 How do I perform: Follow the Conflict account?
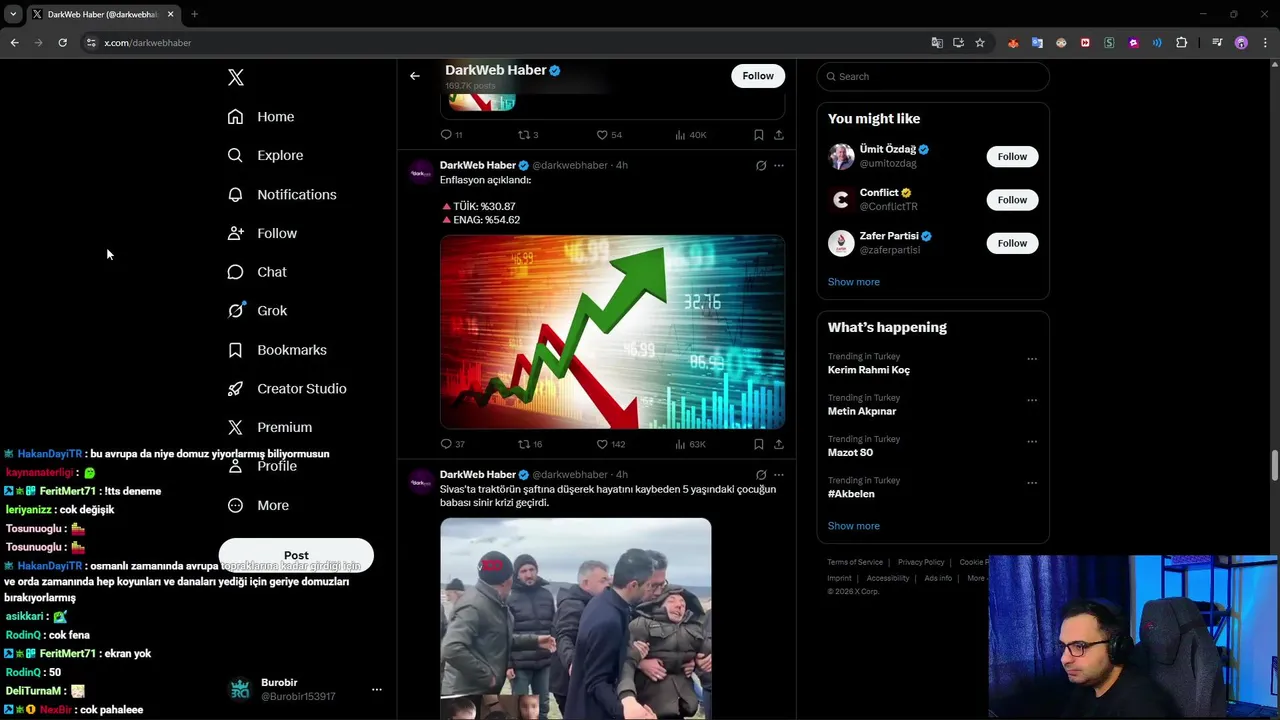(x=1012, y=200)
